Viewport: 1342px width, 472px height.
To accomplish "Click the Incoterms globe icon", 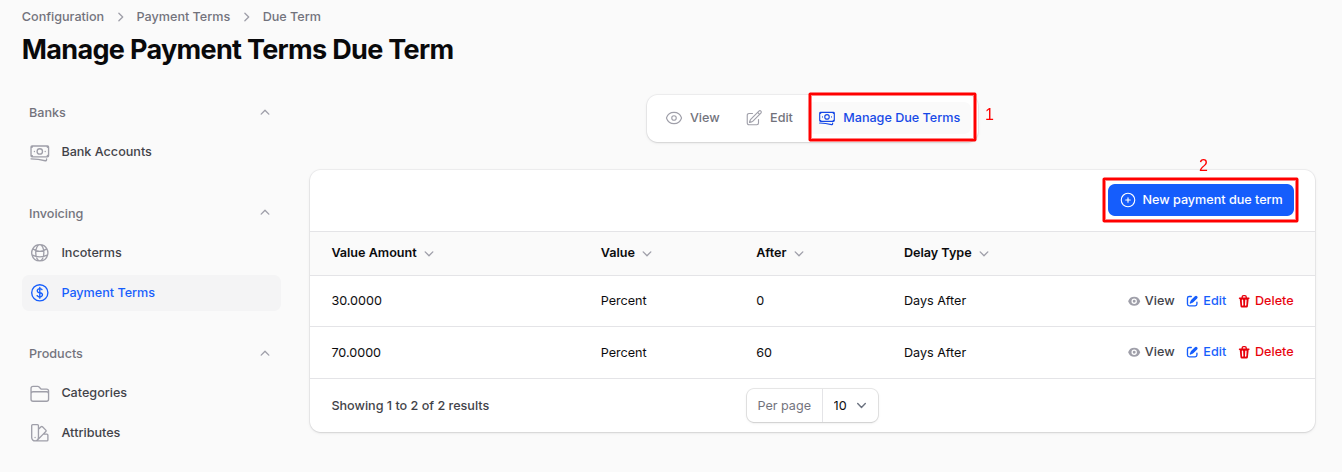I will [x=40, y=253].
